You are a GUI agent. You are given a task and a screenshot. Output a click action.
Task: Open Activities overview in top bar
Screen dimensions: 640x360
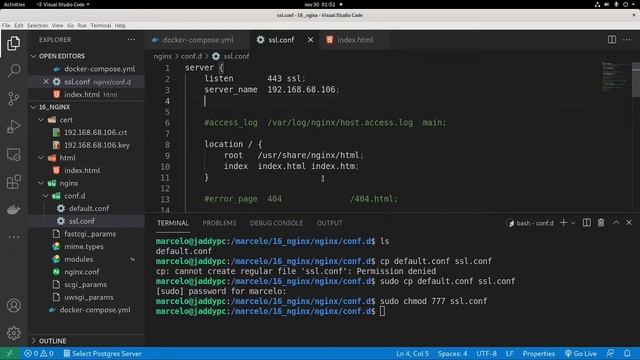click(14, 4)
